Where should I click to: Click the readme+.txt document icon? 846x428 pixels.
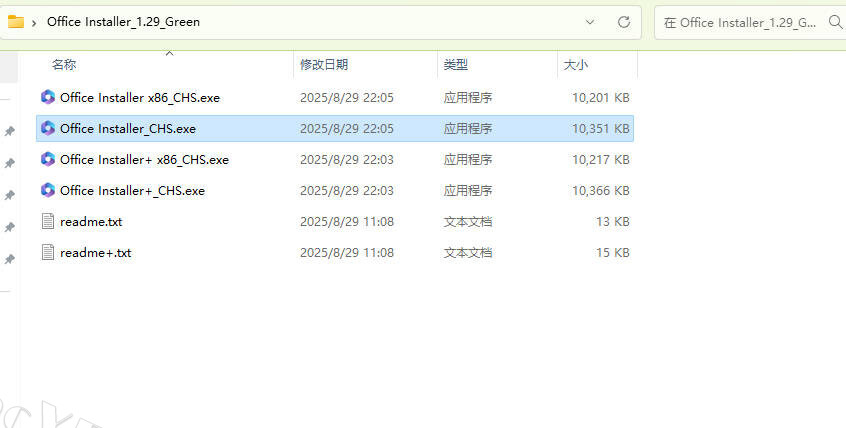48,253
